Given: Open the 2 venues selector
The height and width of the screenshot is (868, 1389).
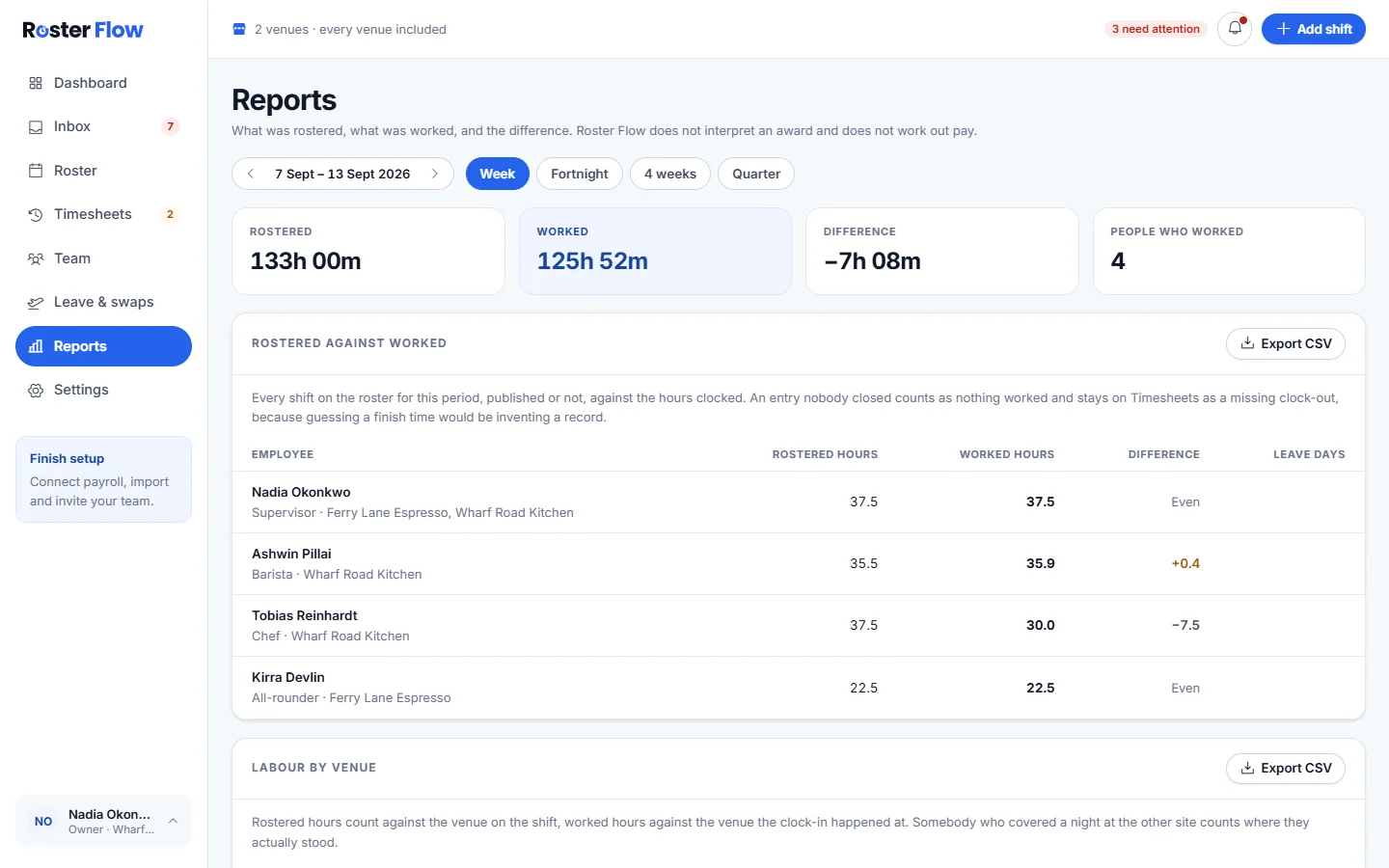Looking at the screenshot, I should (340, 29).
